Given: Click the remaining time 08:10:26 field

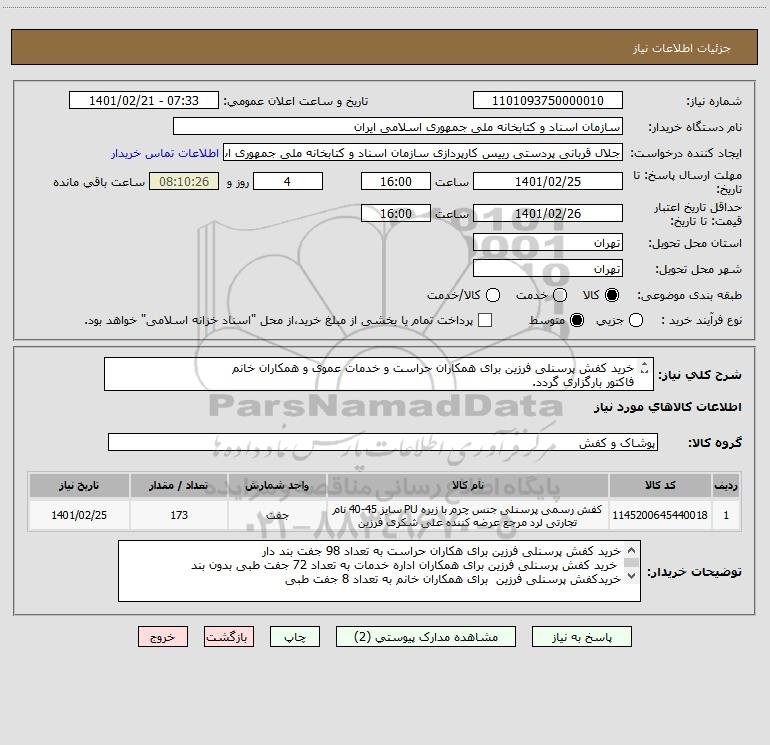Looking at the screenshot, I should click(x=184, y=181).
